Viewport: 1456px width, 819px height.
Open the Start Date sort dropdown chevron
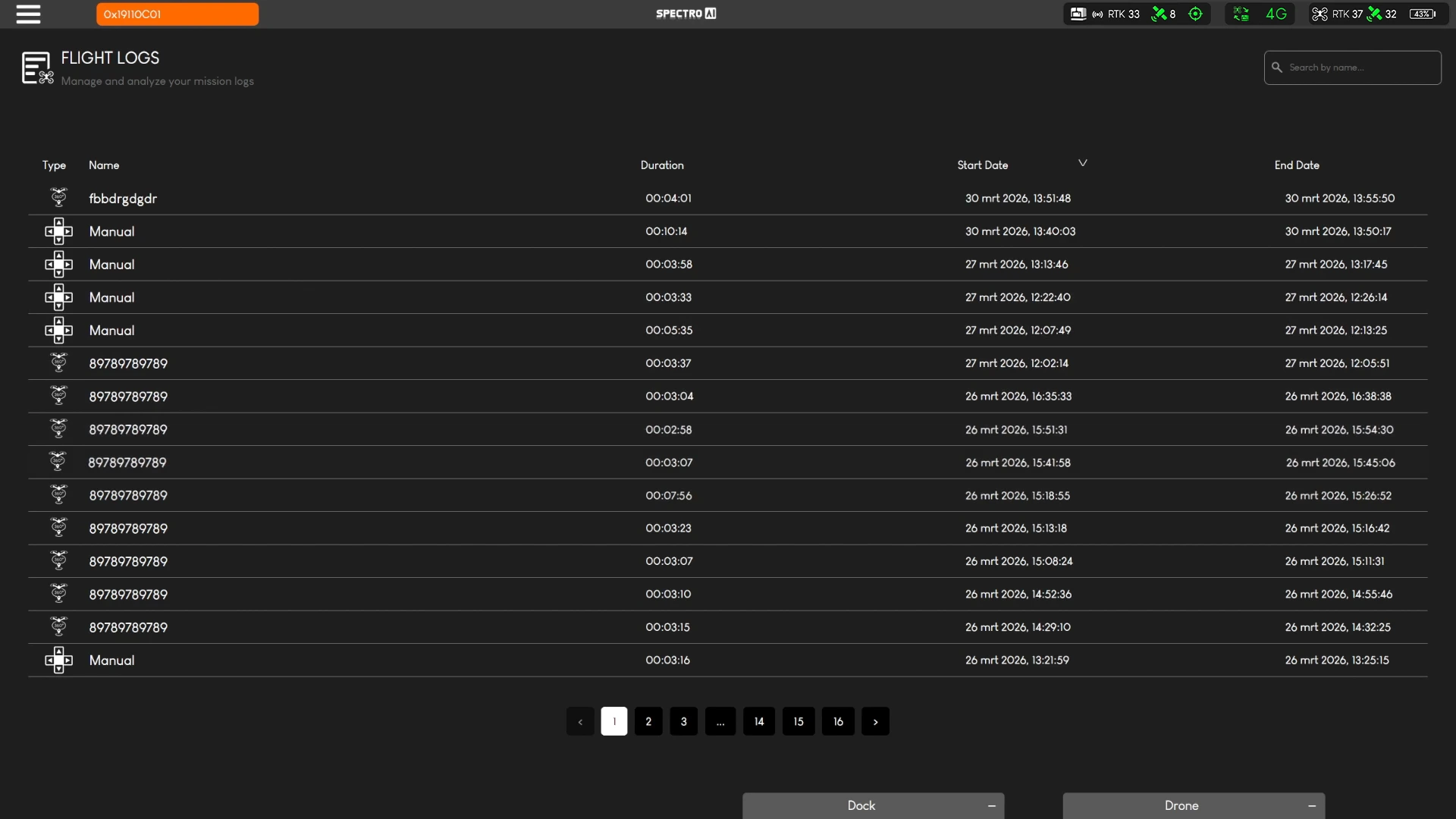tap(1082, 162)
